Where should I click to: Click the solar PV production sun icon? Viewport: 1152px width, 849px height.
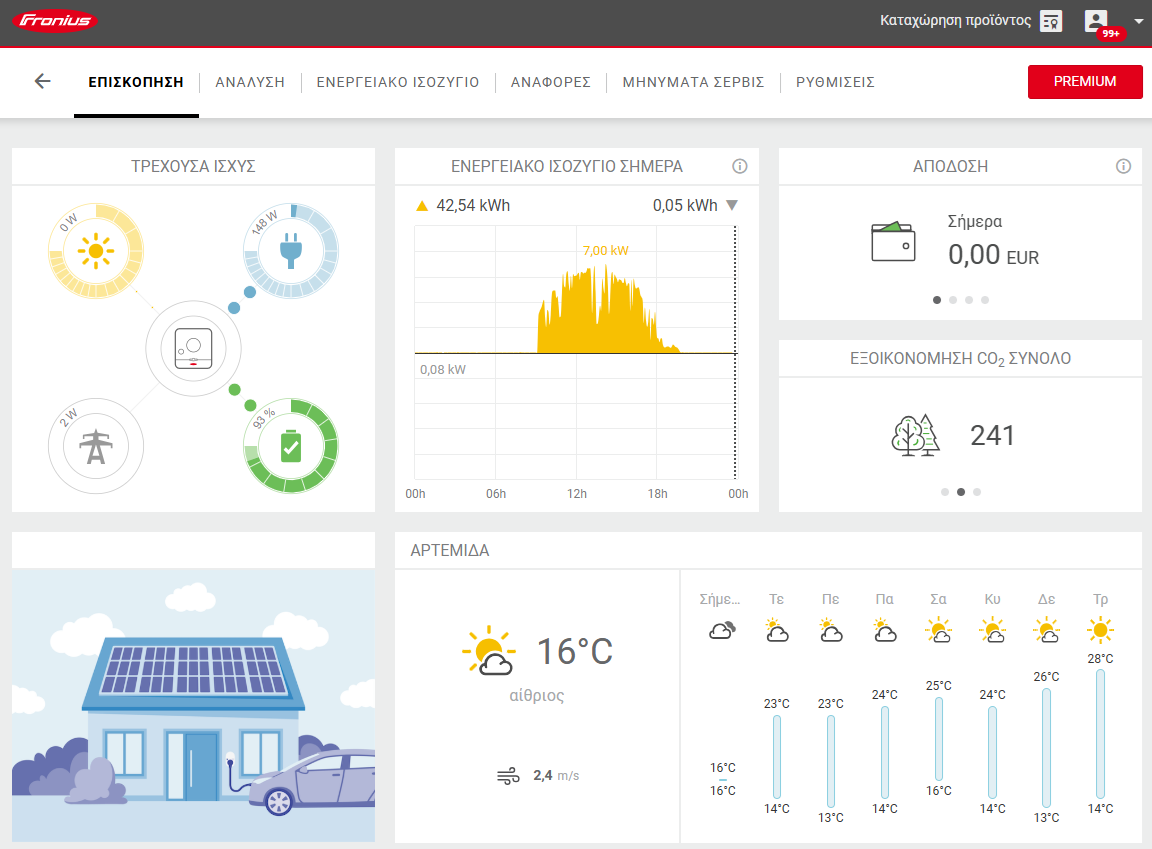pyautogui.click(x=96, y=250)
